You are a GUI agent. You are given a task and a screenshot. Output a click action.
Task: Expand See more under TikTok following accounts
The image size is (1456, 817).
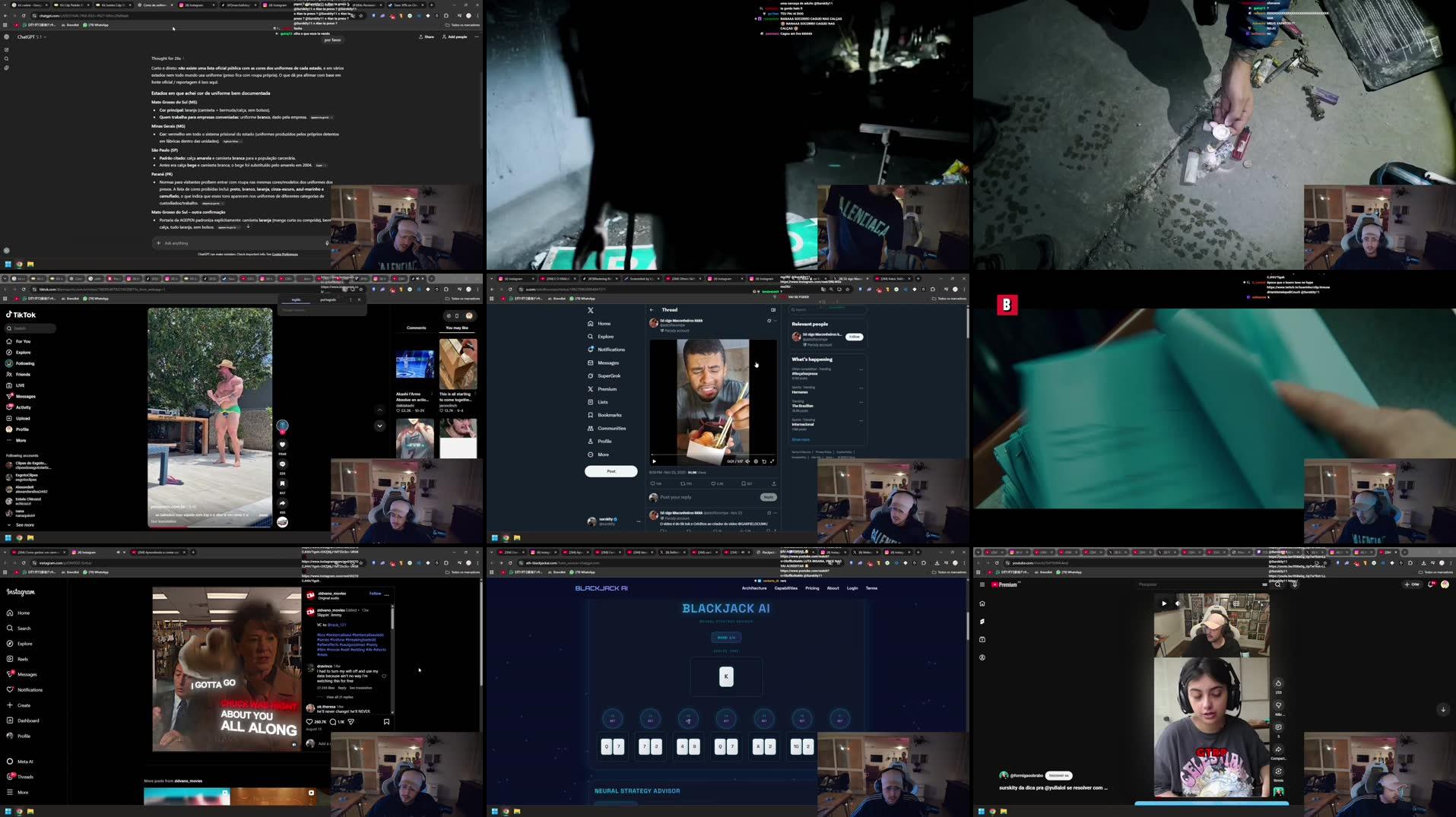[x=24, y=524]
